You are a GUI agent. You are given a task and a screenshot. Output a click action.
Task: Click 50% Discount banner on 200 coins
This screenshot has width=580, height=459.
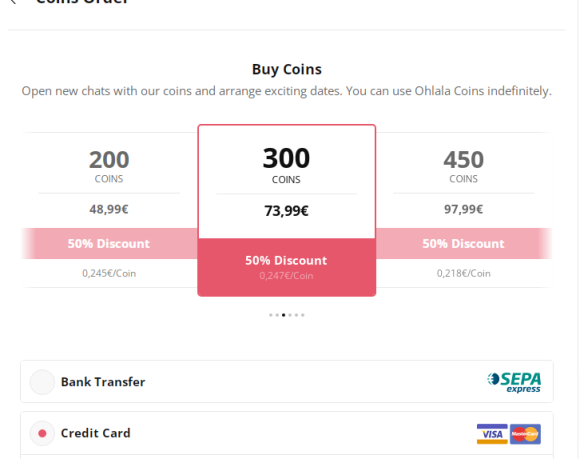[109, 243]
